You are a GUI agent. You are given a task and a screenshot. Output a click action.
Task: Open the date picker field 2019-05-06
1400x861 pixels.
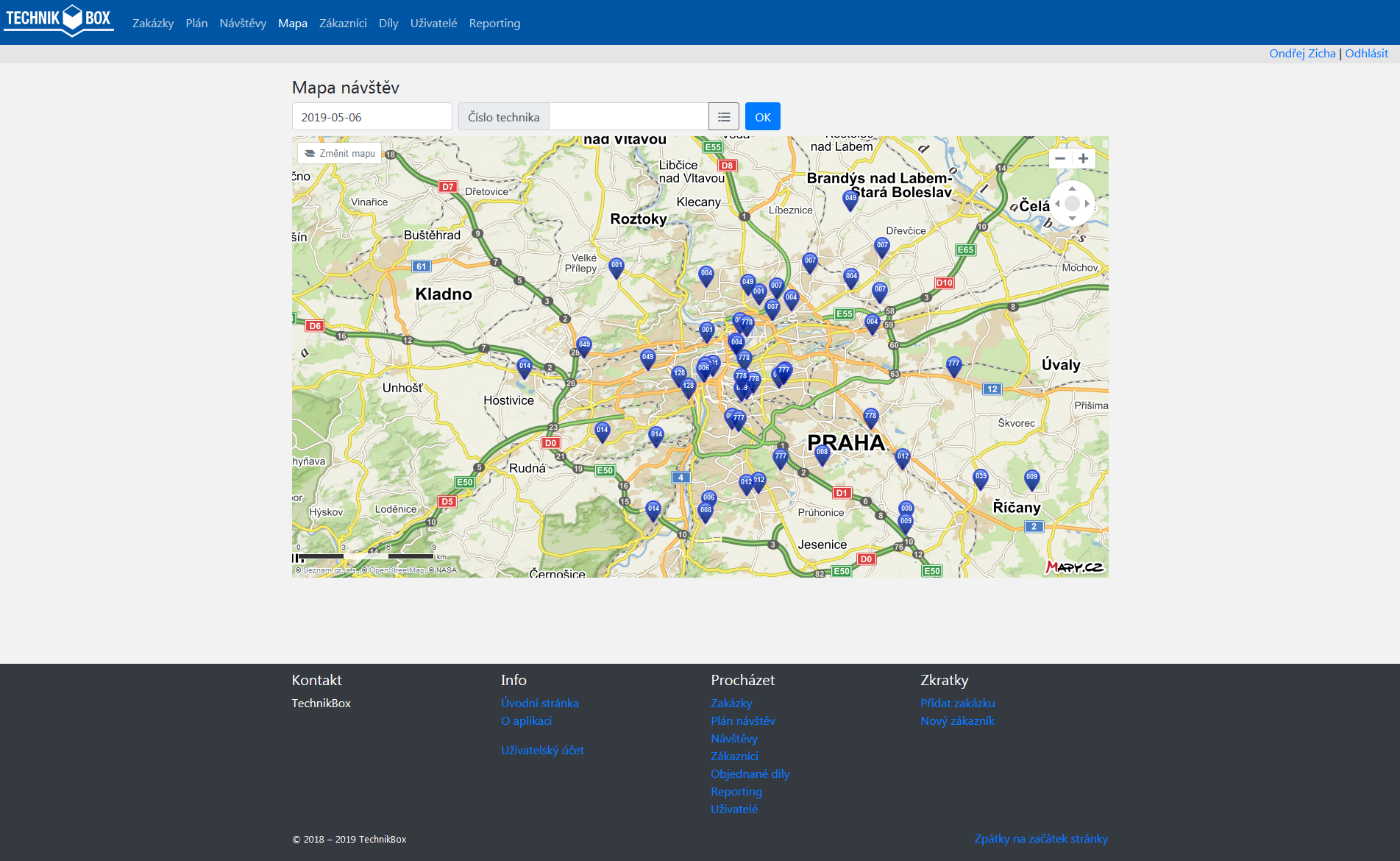click(372, 117)
